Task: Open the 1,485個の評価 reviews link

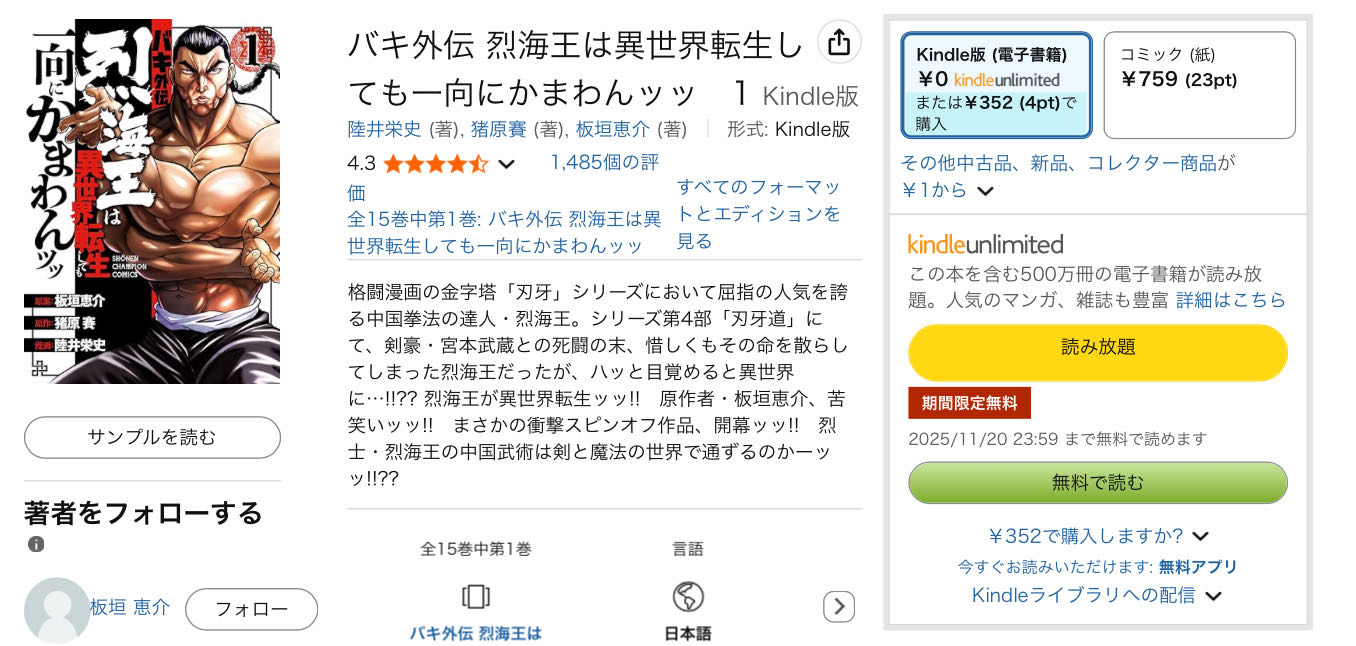Action: 604,163
